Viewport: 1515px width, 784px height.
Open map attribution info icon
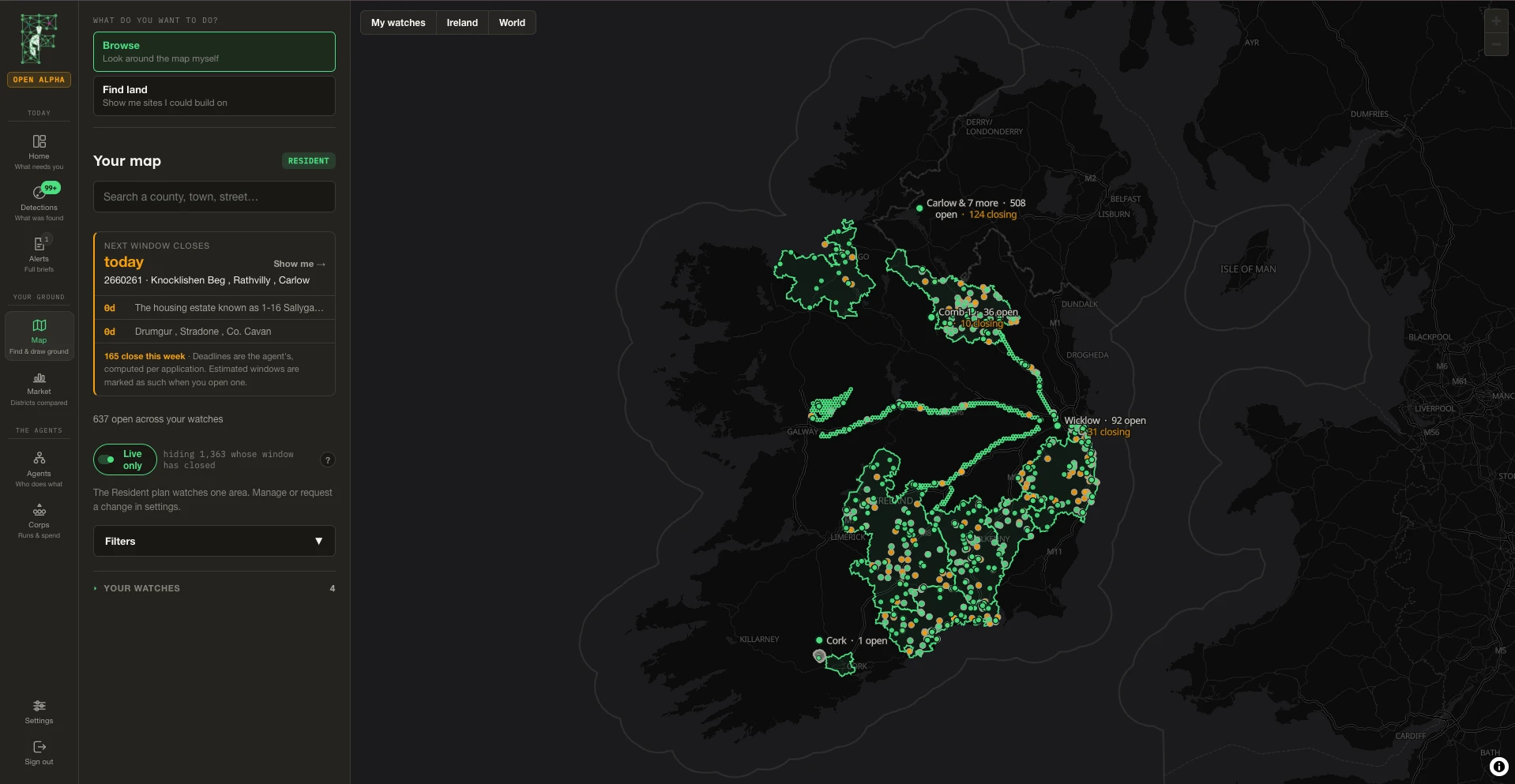1498,767
